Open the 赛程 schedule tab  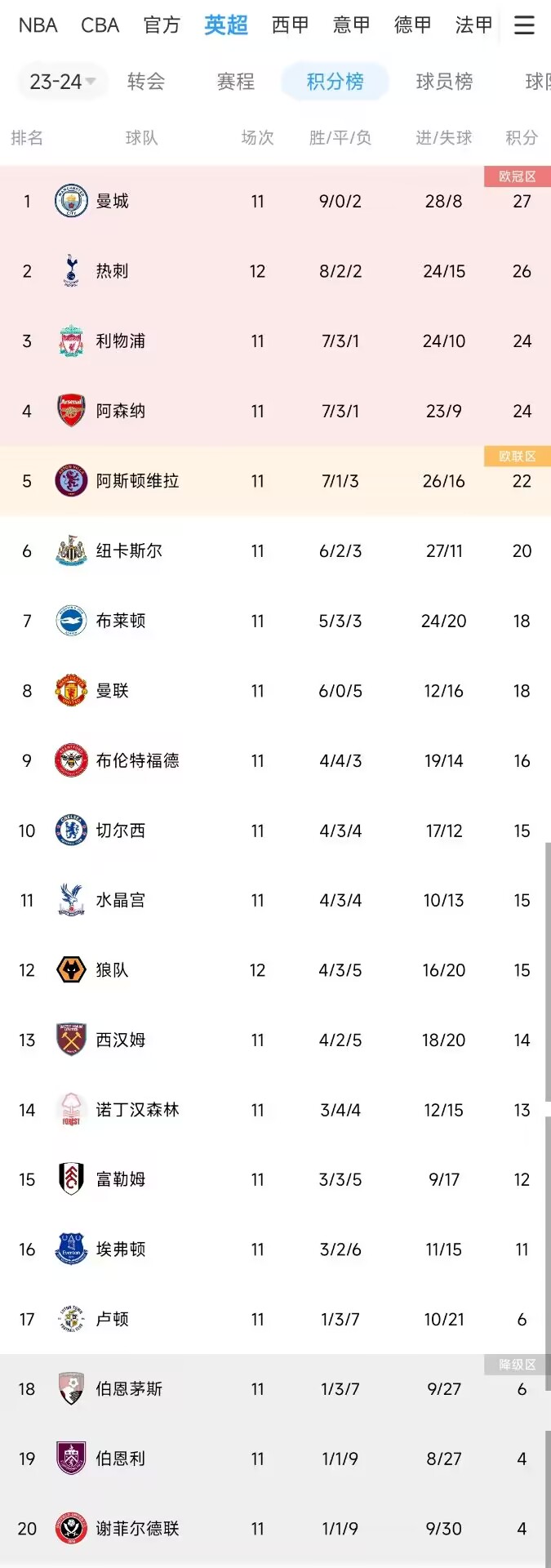pyautogui.click(x=235, y=82)
